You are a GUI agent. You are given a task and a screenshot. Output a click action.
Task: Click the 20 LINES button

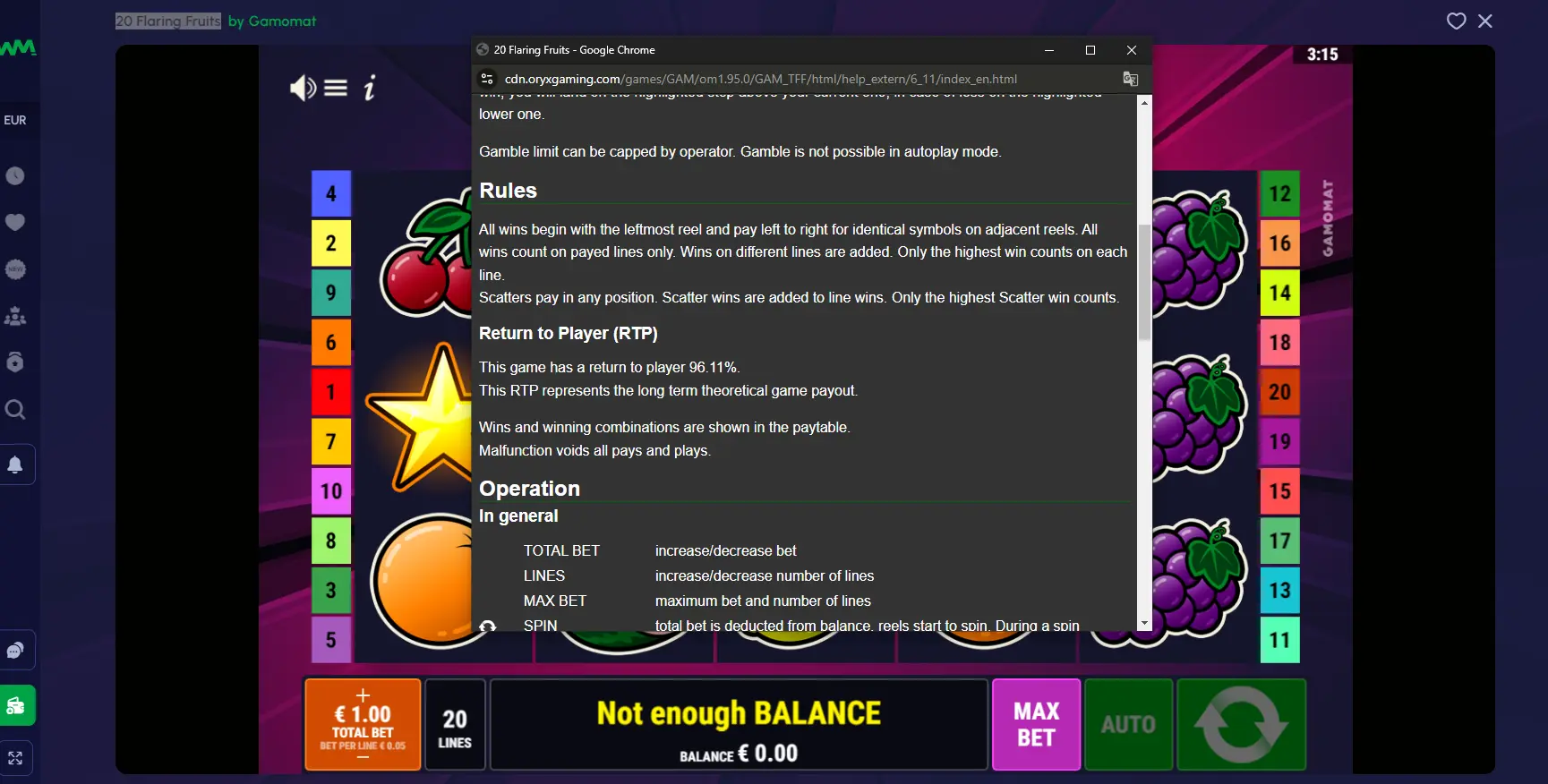click(455, 725)
